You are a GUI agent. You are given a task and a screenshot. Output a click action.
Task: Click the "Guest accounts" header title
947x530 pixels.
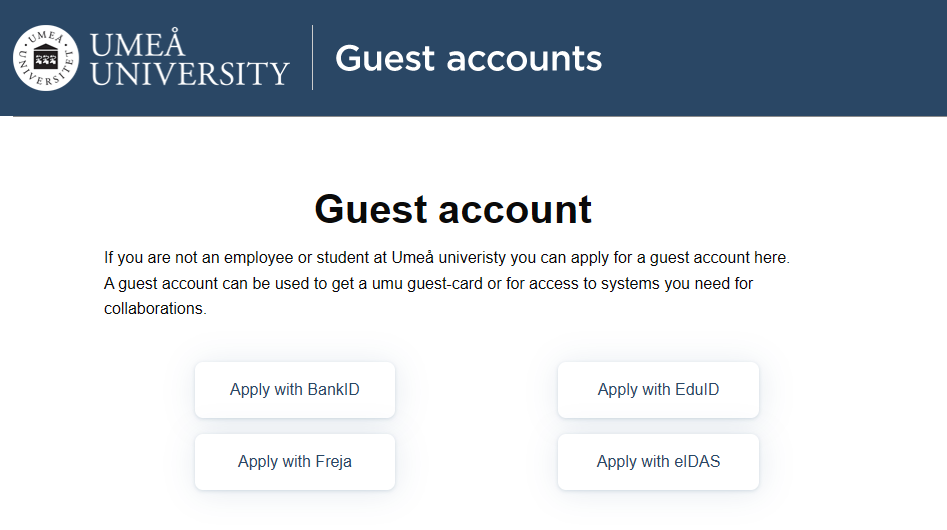468,59
